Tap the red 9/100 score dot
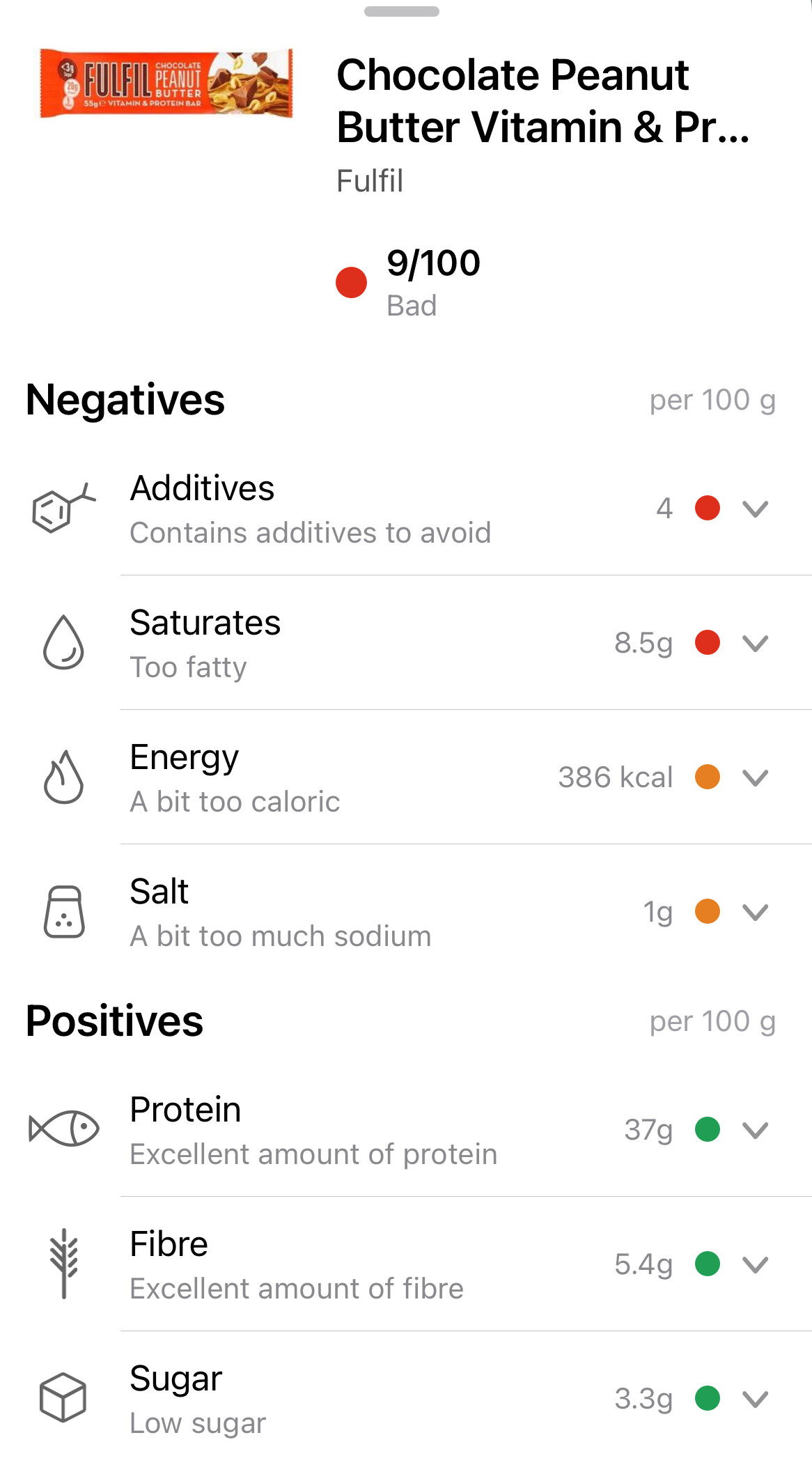The image size is (812, 1465). tap(351, 282)
